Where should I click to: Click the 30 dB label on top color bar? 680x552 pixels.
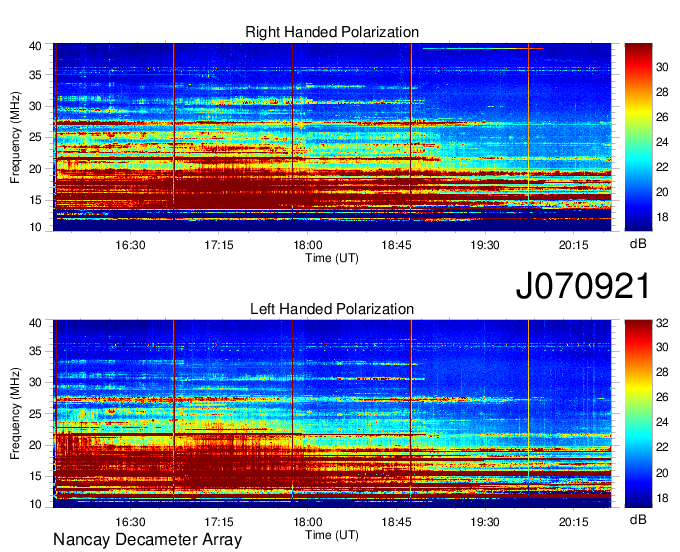click(662, 67)
